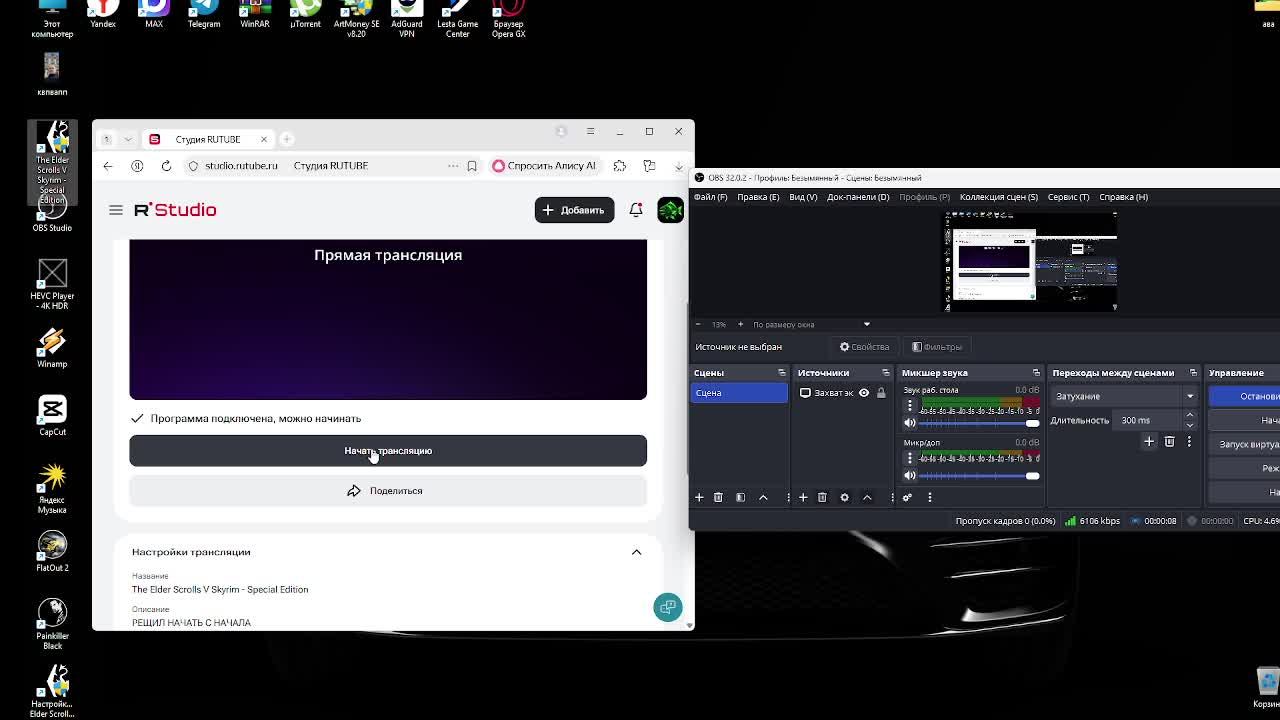
Task: Open the Сервис menu in OBS
Action: pos(1068,197)
